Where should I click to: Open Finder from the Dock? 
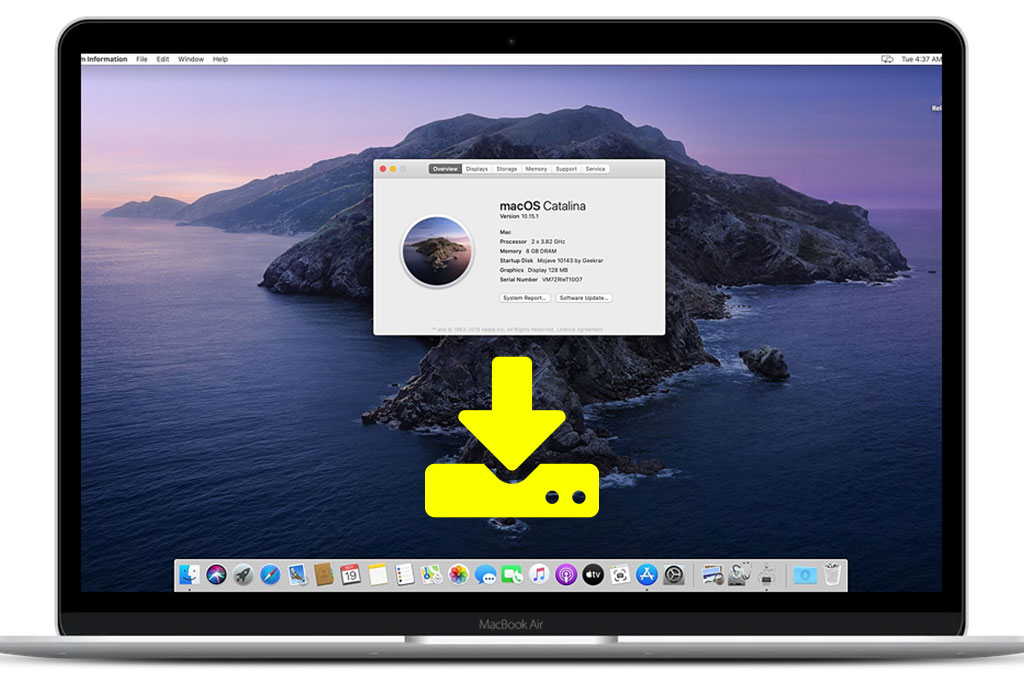(x=189, y=575)
